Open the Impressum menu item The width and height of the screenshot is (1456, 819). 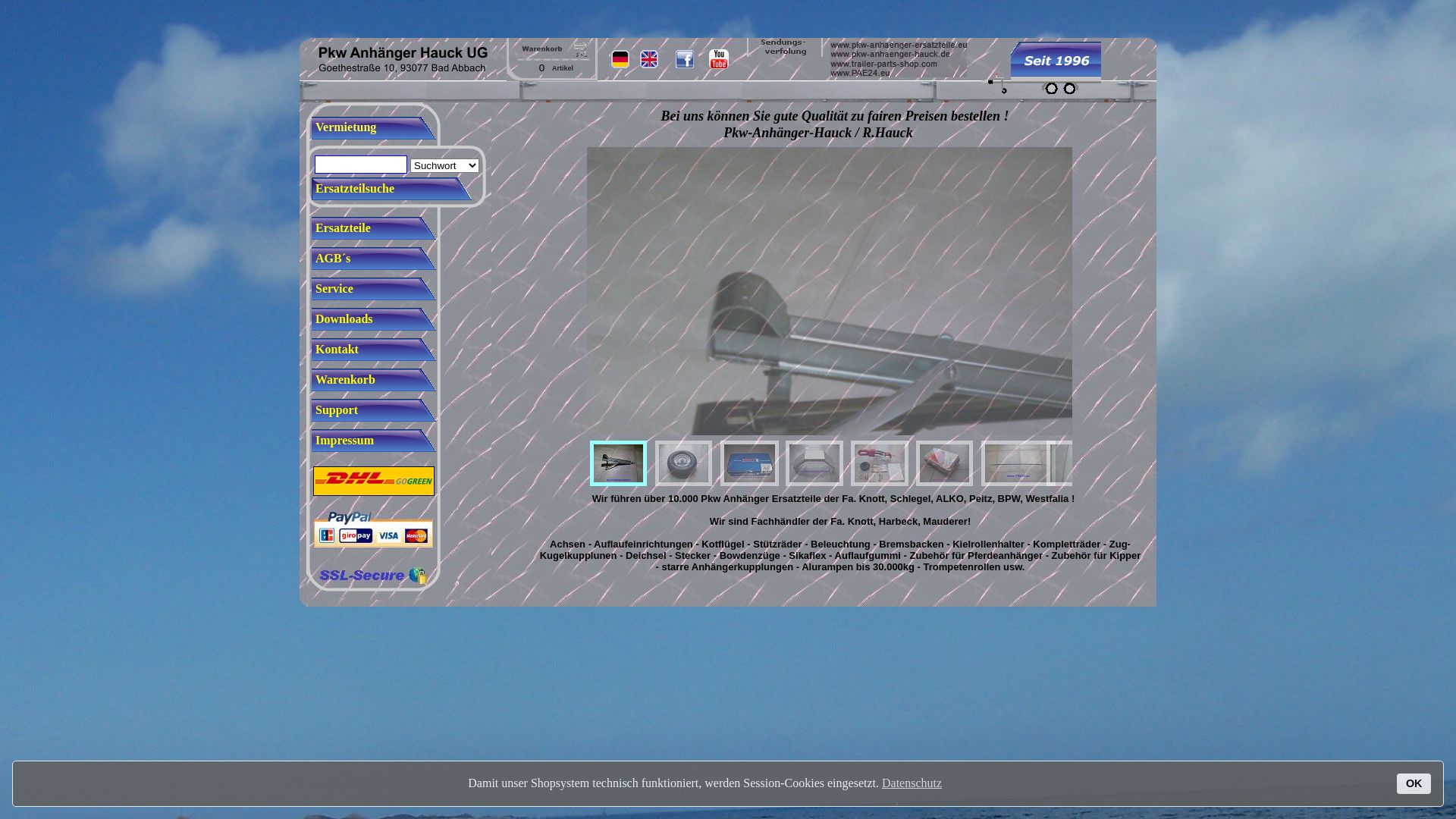(x=373, y=441)
